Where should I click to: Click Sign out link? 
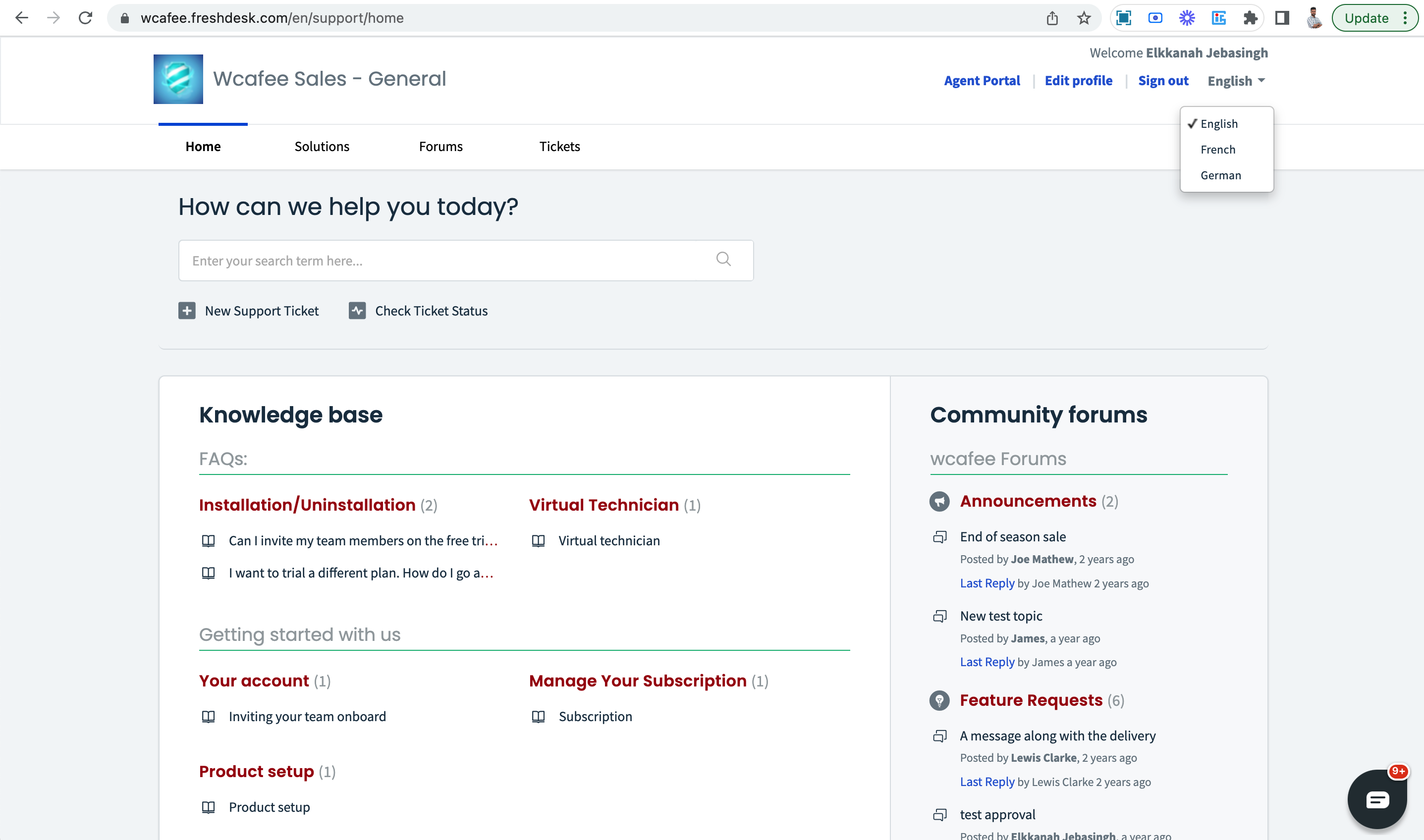1162,81
